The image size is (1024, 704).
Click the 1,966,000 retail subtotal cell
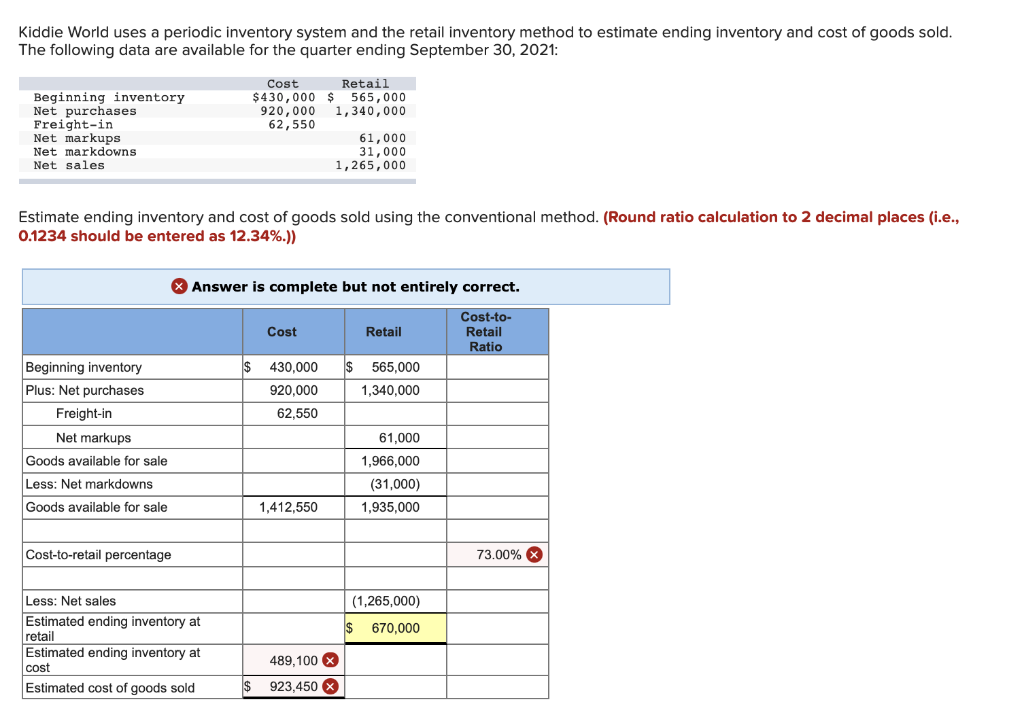tap(396, 461)
